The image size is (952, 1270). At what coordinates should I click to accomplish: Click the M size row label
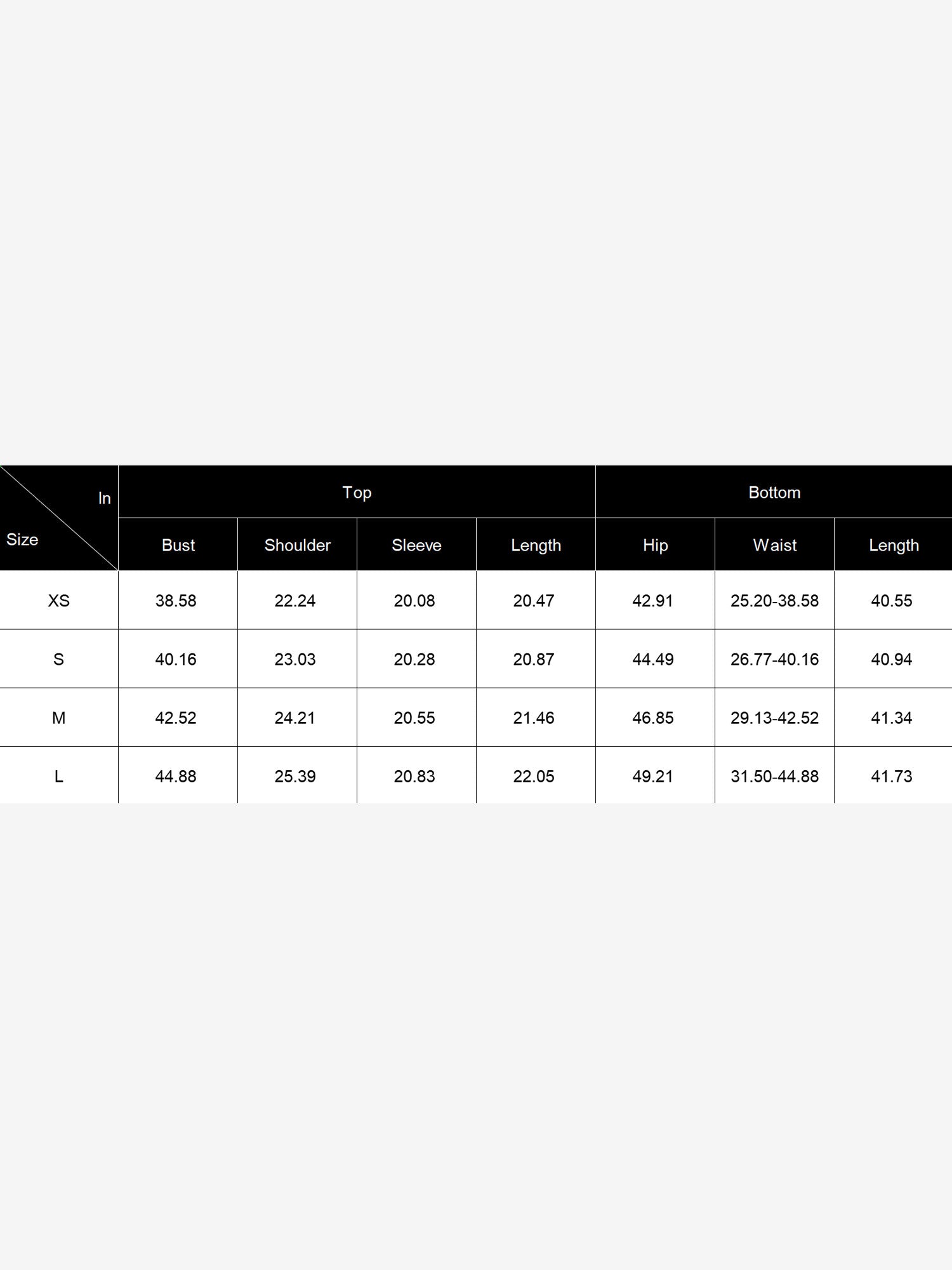click(x=58, y=718)
